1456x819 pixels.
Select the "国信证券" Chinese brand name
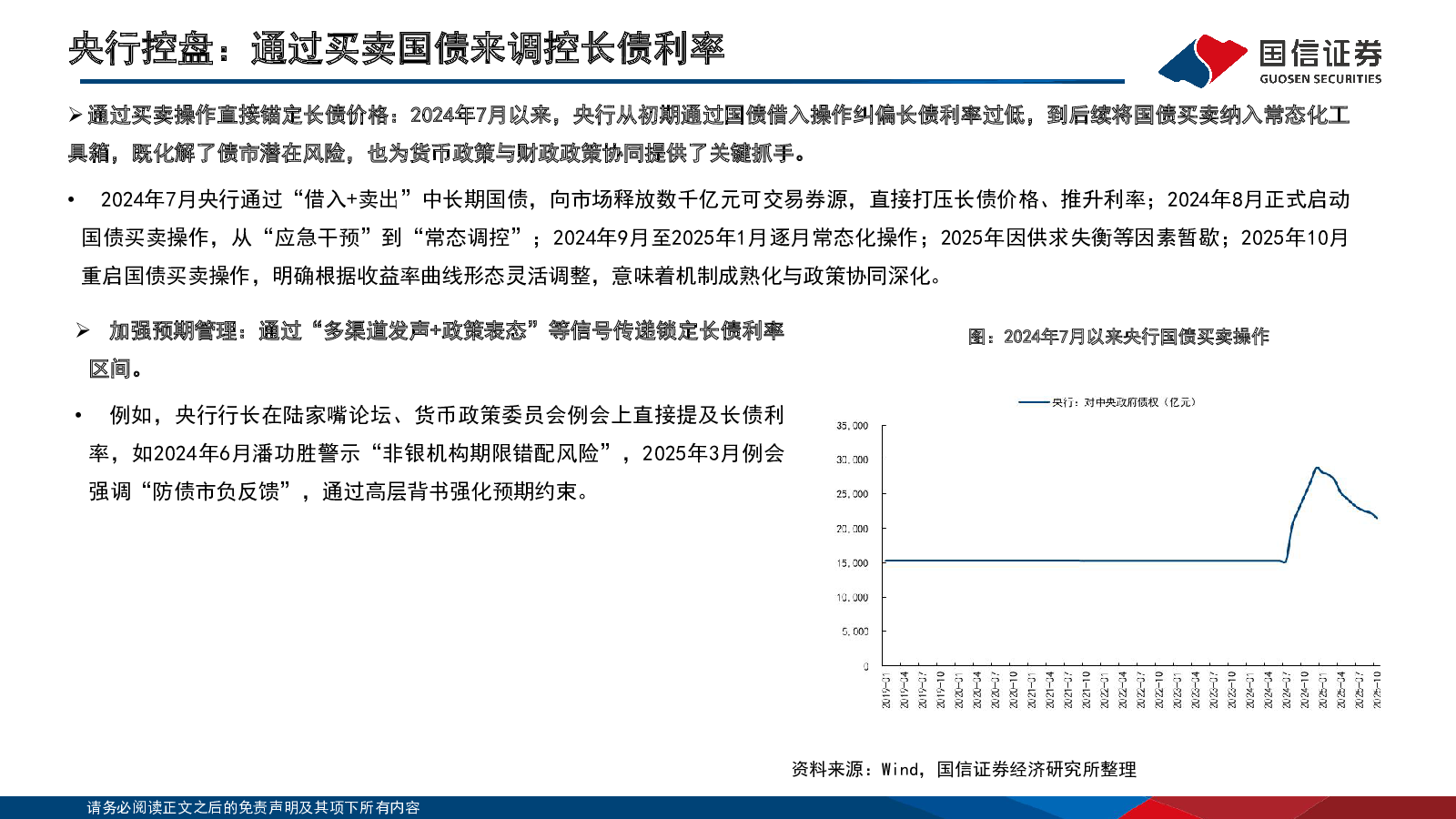click(1319, 53)
